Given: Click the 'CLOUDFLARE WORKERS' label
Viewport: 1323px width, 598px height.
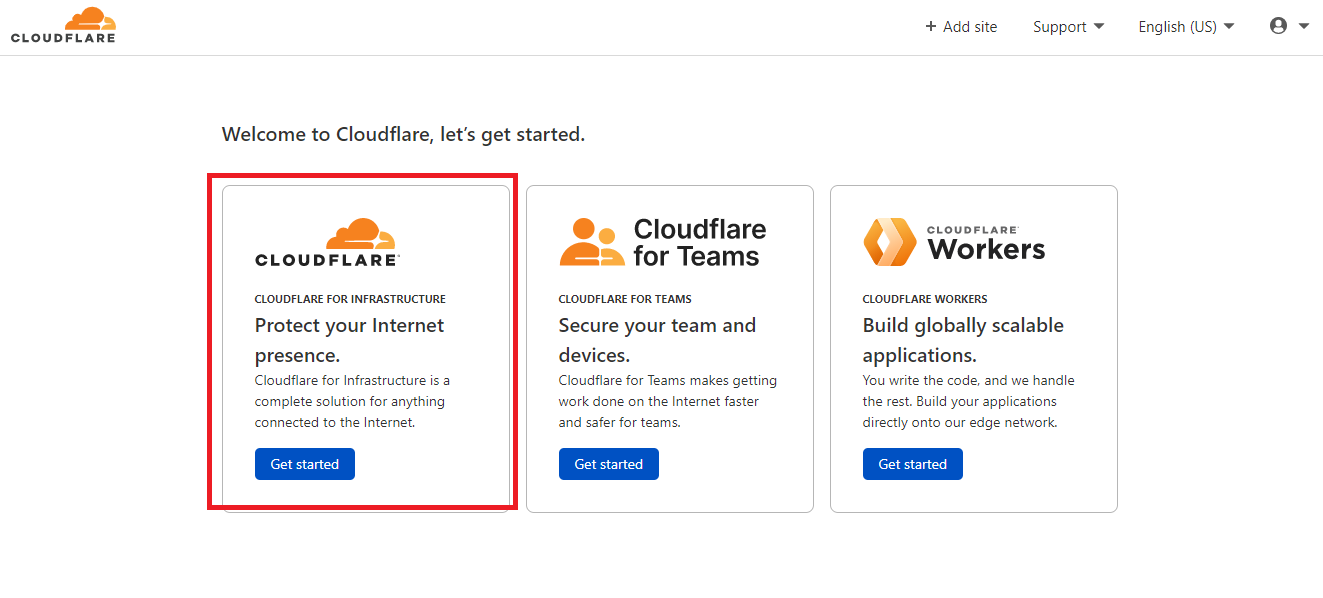Looking at the screenshot, I should [x=925, y=299].
